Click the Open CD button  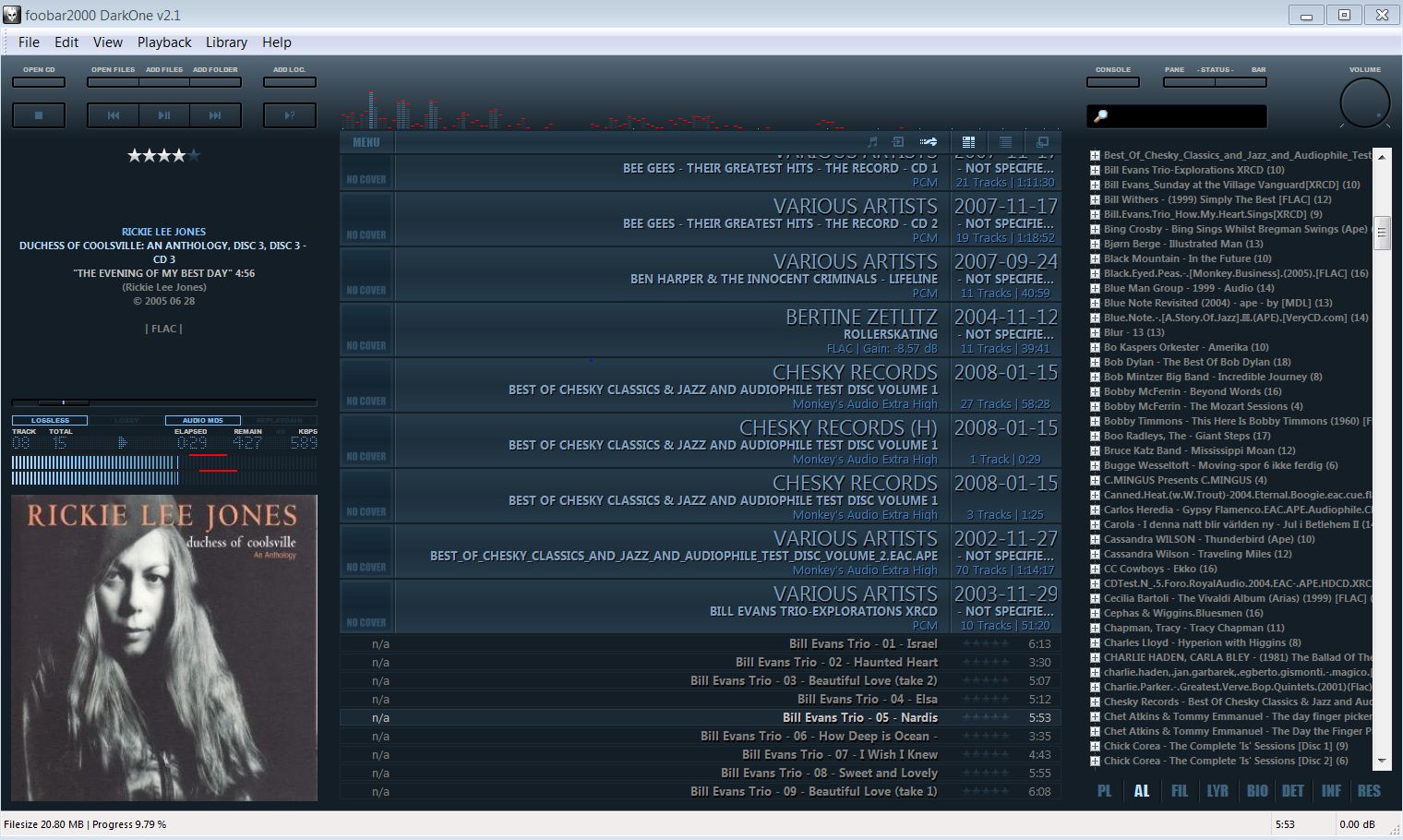39,81
